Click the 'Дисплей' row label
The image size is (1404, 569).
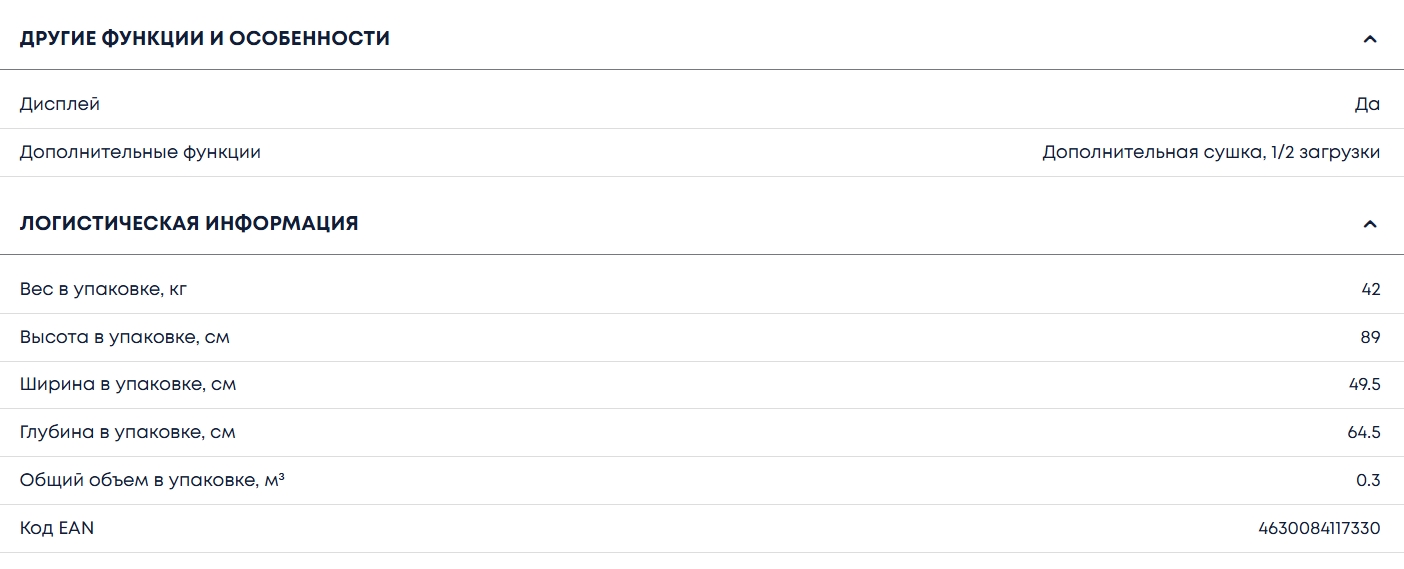pos(60,104)
